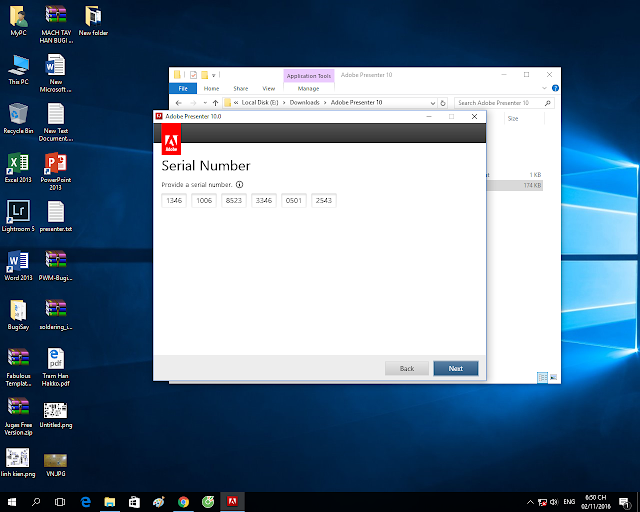This screenshot has width=640, height=512.
Task: Open the Action Center notifications icon
Action: point(624,502)
